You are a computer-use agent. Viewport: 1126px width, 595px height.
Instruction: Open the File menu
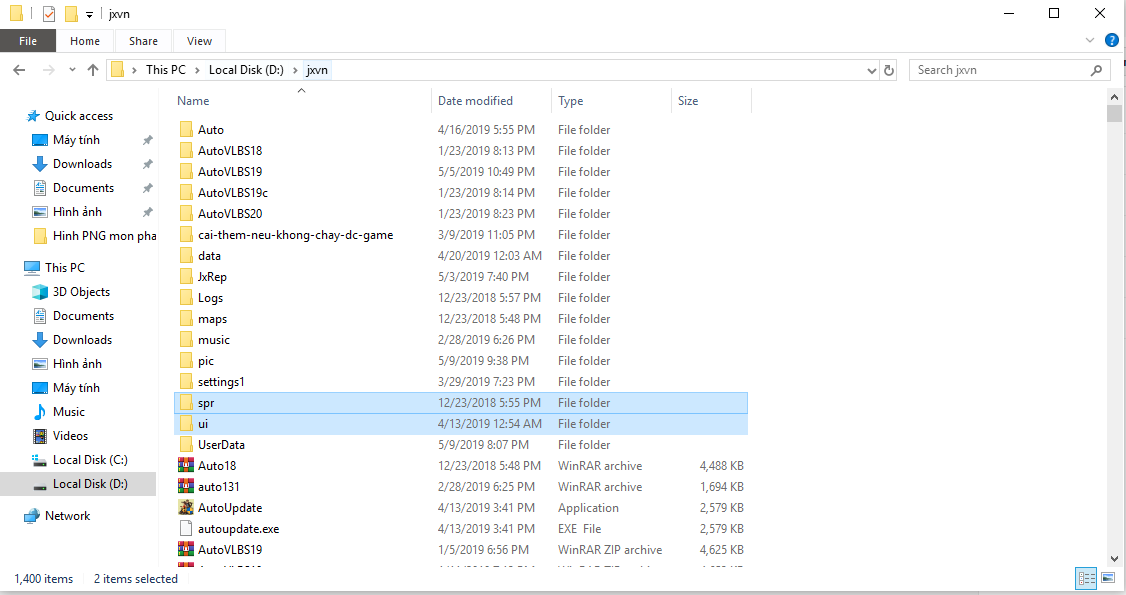click(28, 41)
